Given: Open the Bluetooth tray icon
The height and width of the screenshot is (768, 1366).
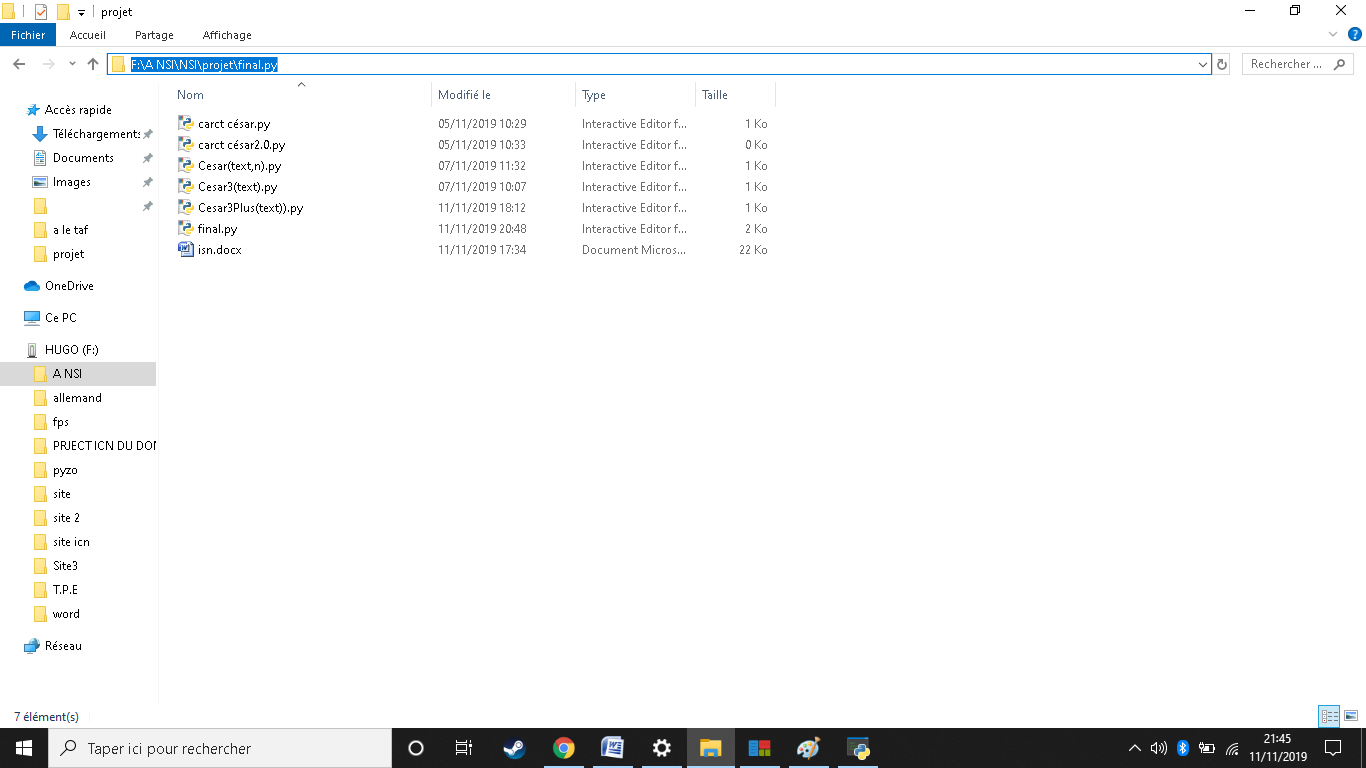Looking at the screenshot, I should [1182, 748].
